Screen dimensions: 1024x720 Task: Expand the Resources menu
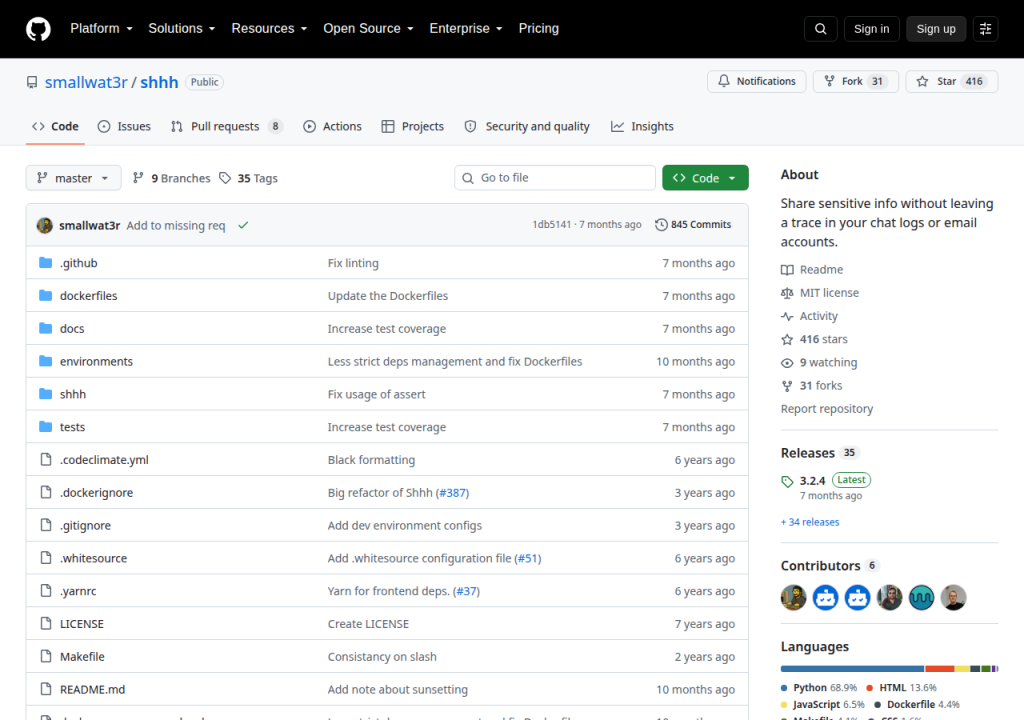tap(269, 29)
